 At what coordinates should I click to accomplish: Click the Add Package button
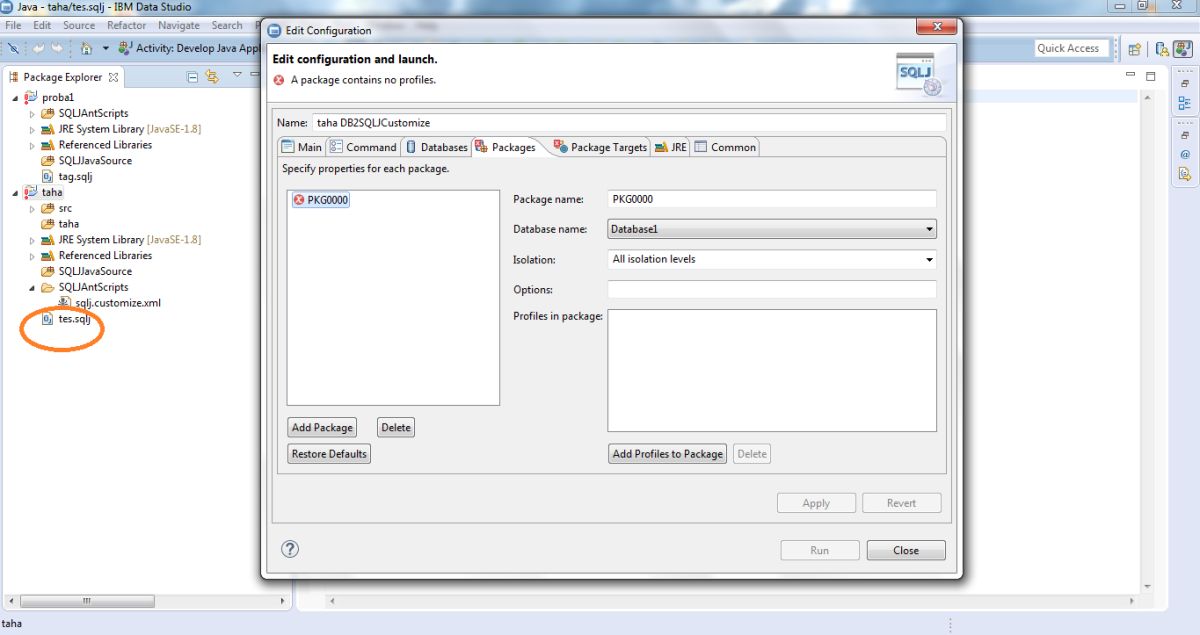click(322, 427)
